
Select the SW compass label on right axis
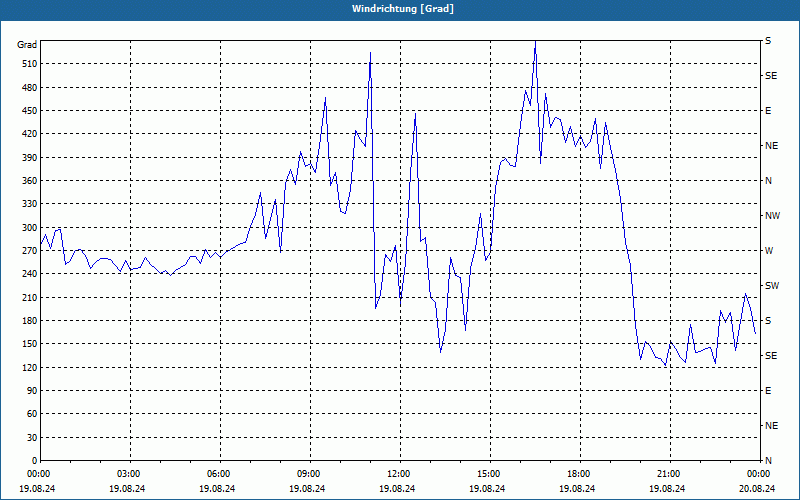point(772,286)
